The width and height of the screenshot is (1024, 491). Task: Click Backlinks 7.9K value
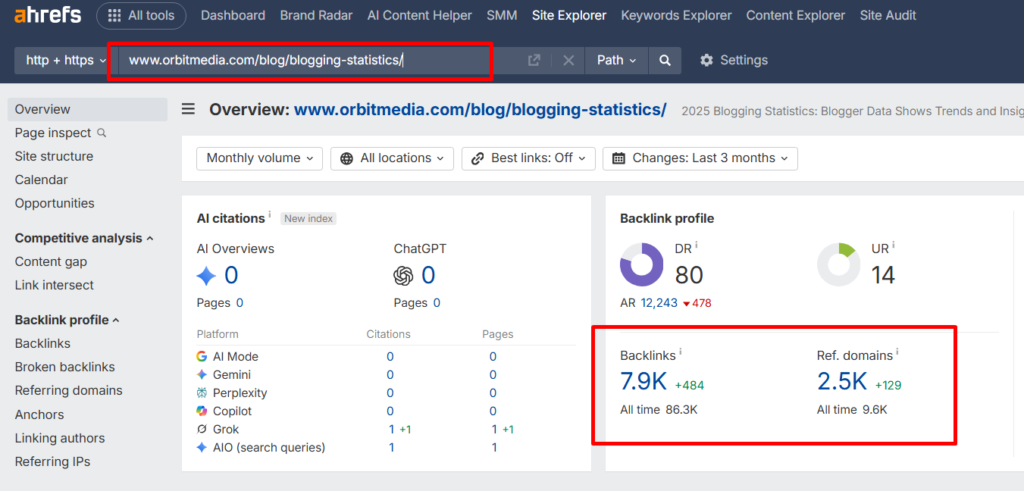[643, 381]
